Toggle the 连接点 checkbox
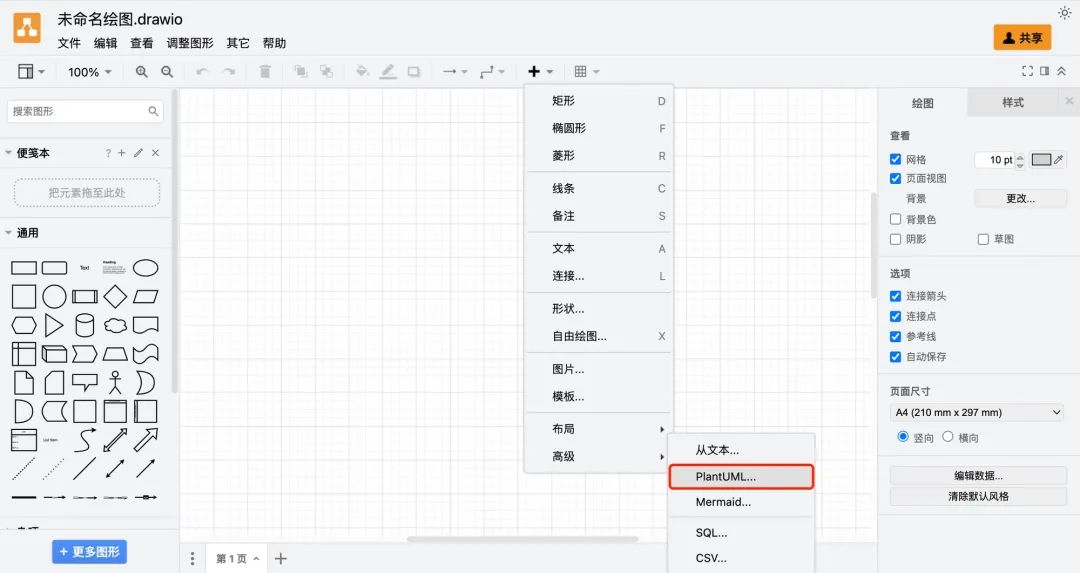The image size is (1080, 573). pos(895,316)
